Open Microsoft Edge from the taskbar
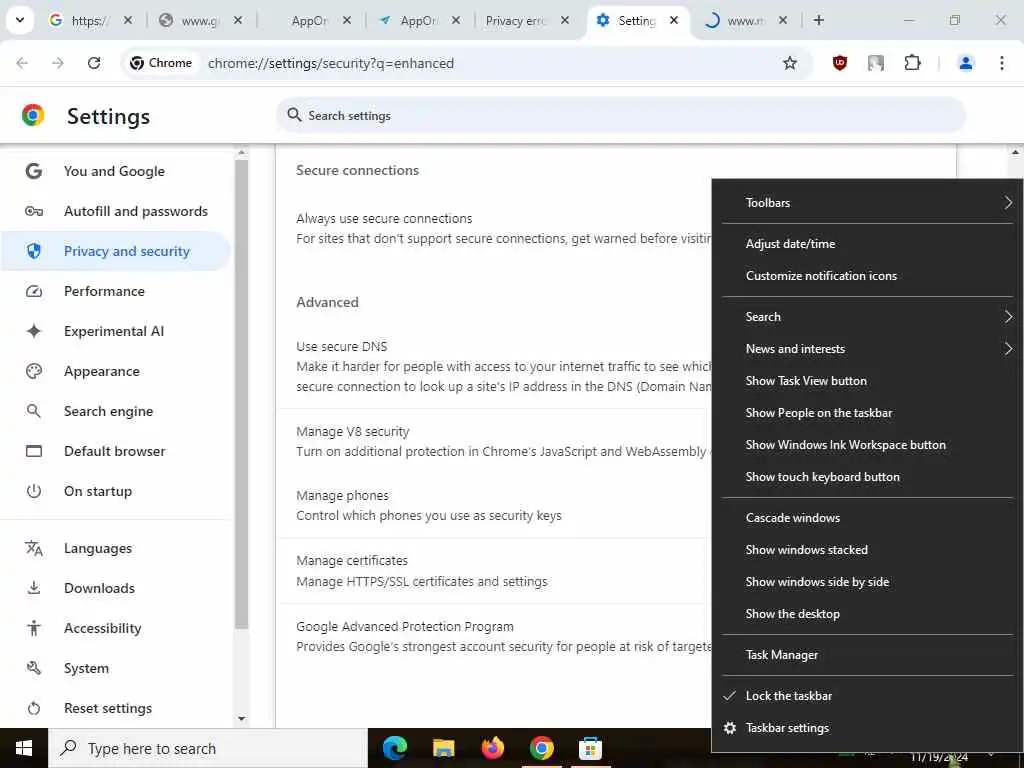 (394, 748)
